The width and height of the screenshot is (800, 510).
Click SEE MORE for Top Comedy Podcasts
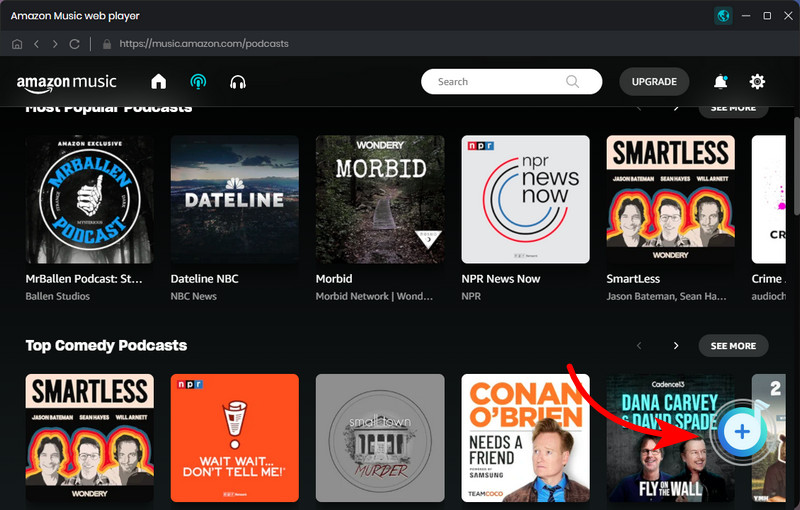coord(733,346)
